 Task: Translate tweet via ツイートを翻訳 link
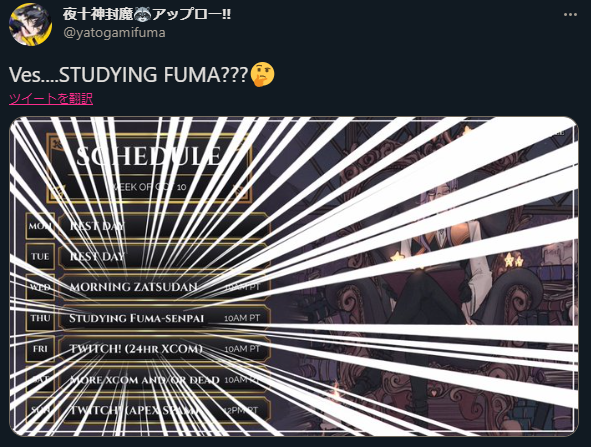[51, 99]
